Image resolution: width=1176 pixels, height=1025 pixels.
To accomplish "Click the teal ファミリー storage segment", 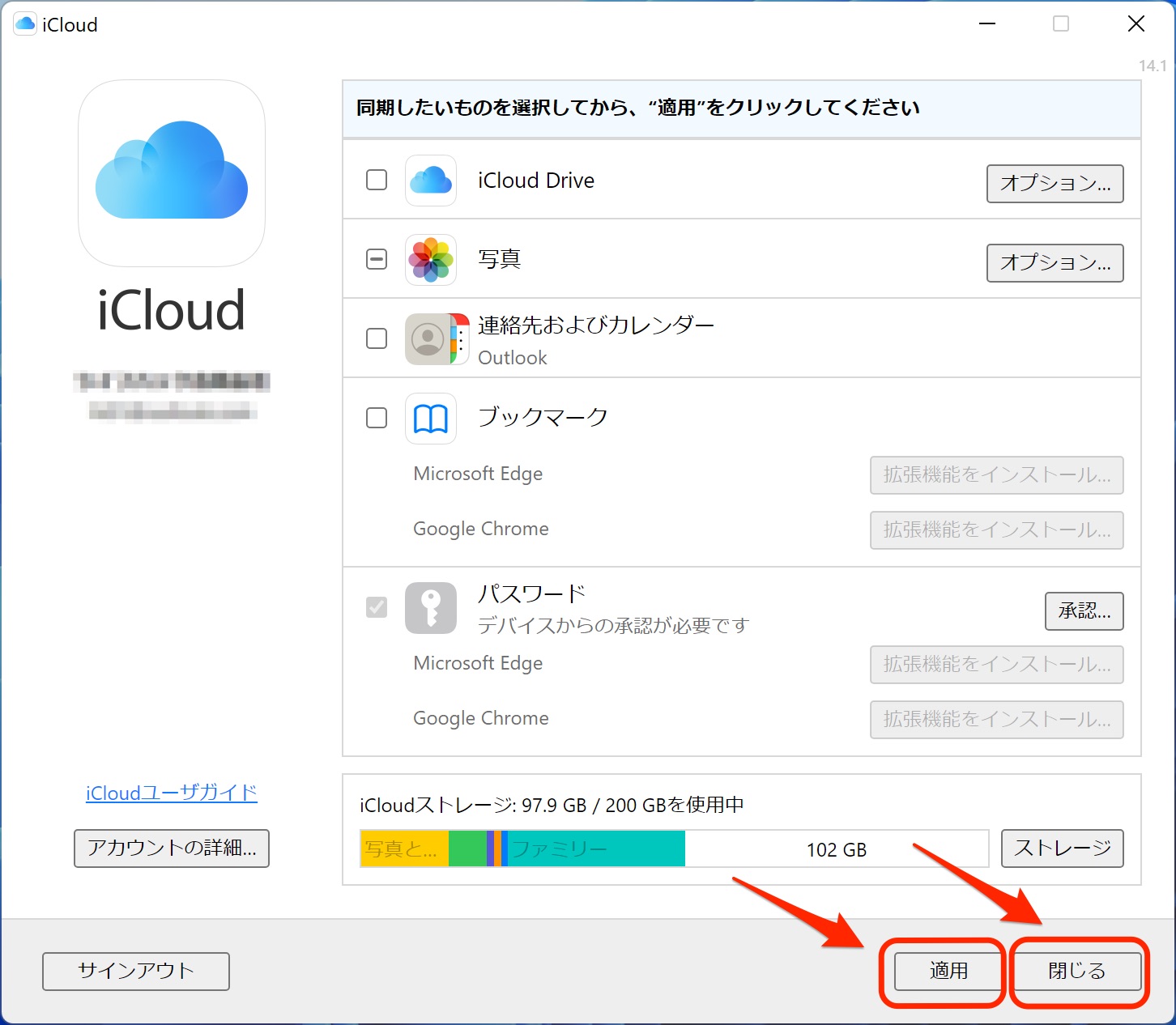I will coord(596,848).
